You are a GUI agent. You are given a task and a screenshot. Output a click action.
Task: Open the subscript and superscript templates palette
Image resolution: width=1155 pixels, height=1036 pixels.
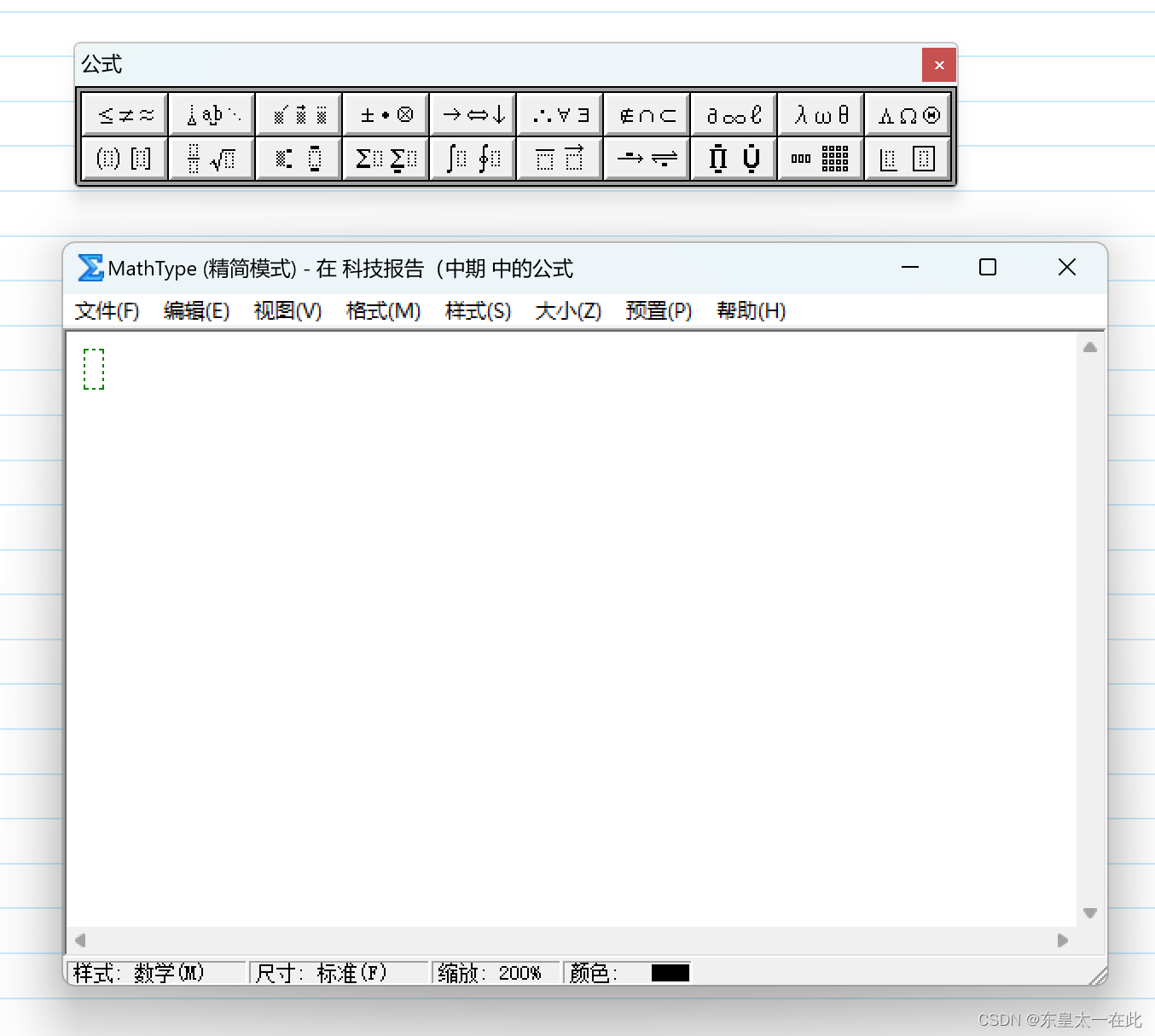[299, 158]
